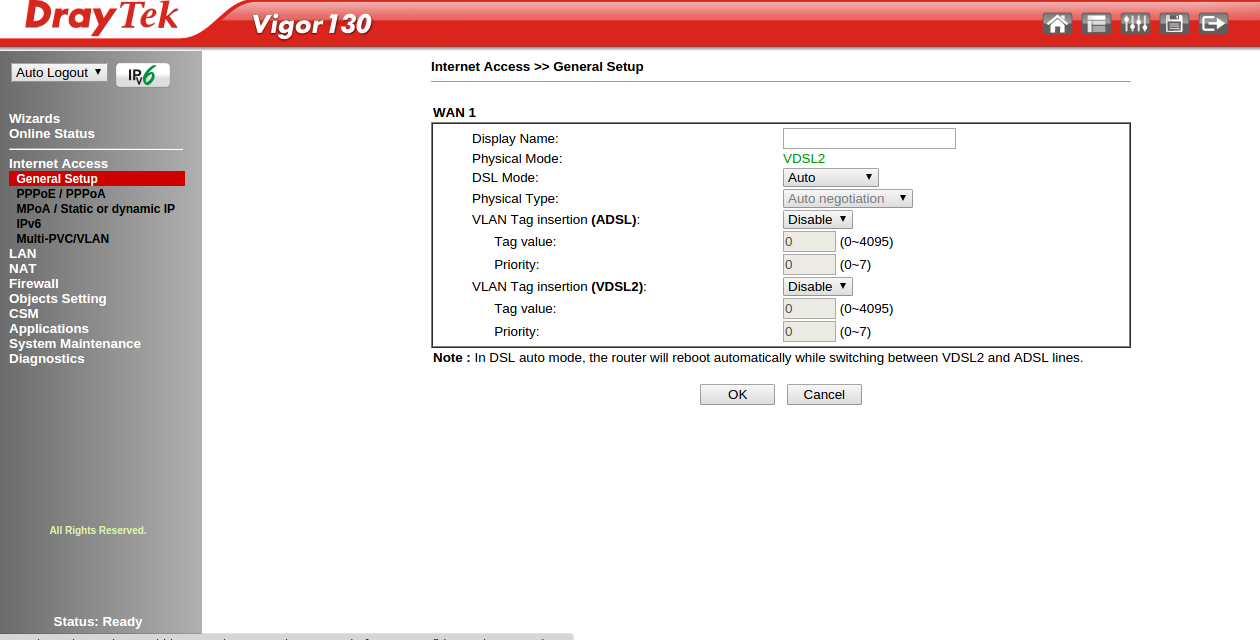Open LAN in the sidebar
Image resolution: width=1260 pixels, height=640 pixels.
[23, 253]
